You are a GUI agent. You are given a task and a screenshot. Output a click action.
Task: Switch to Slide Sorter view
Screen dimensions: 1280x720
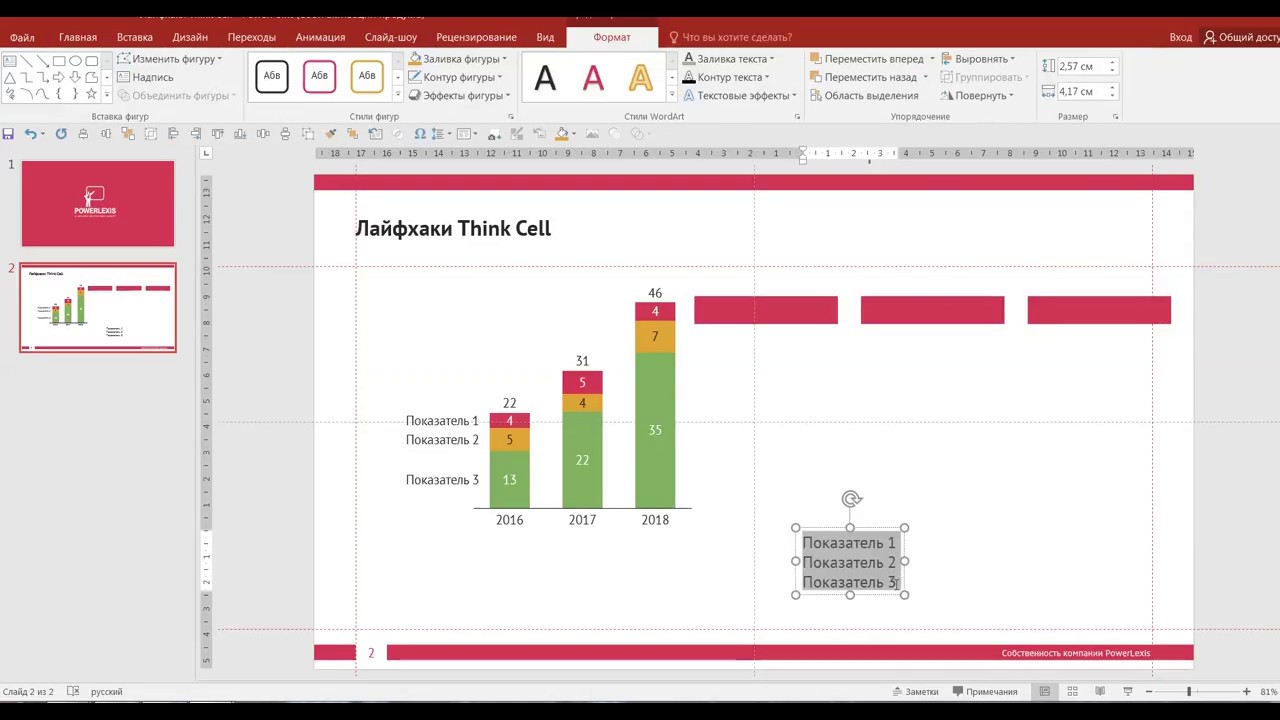[x=1072, y=692]
